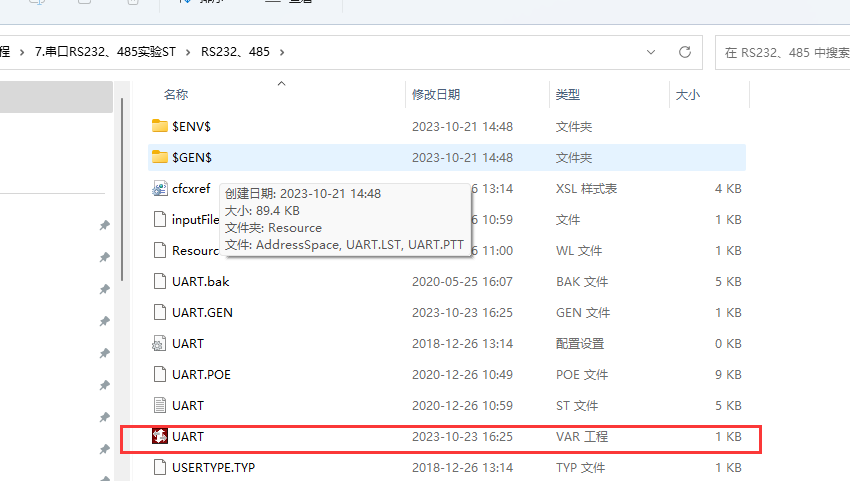Click the 0 KB size of UART 配置设置
The width and height of the screenshot is (850, 501).
tap(728, 343)
